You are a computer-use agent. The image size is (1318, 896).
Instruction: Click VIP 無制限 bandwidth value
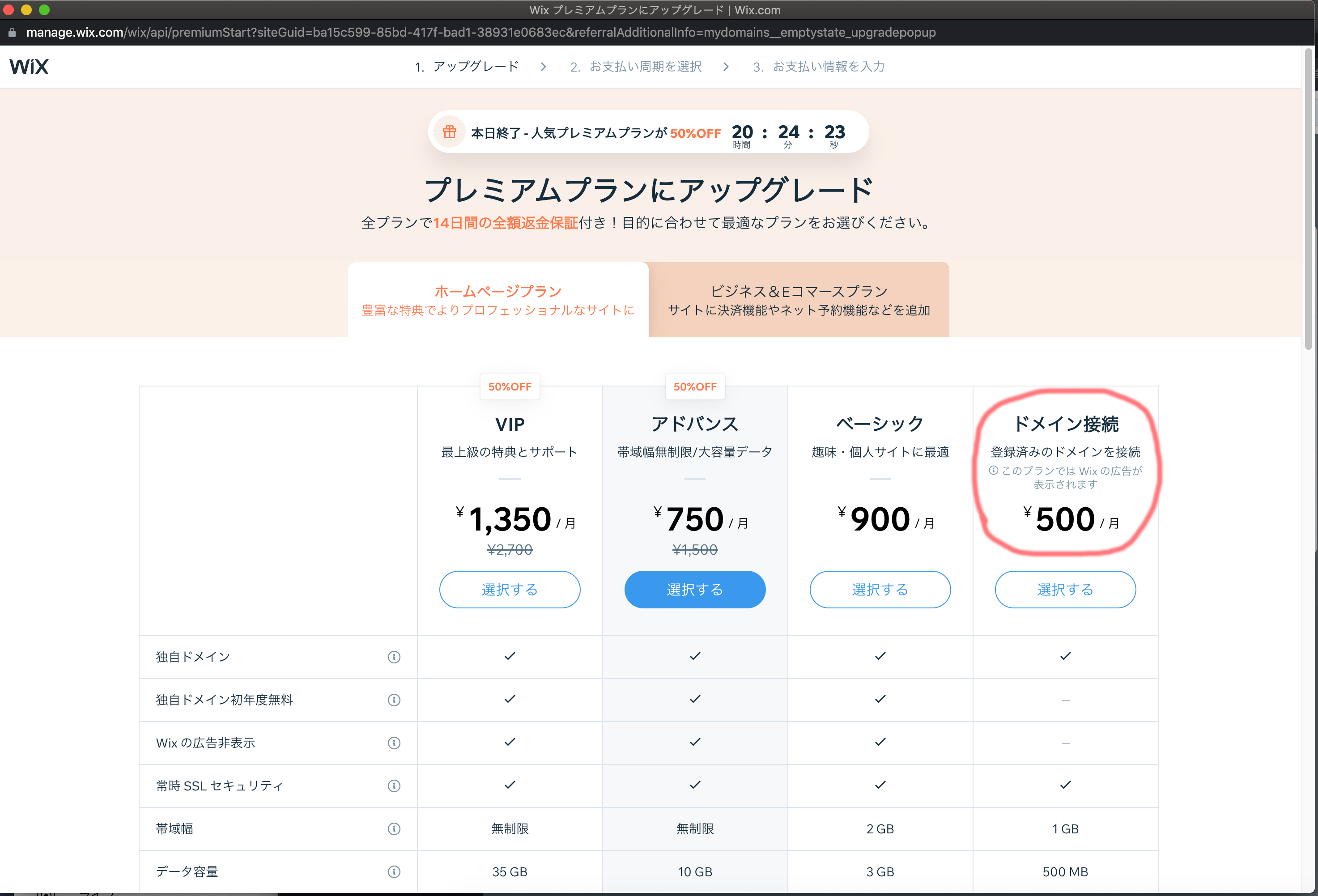(x=509, y=829)
